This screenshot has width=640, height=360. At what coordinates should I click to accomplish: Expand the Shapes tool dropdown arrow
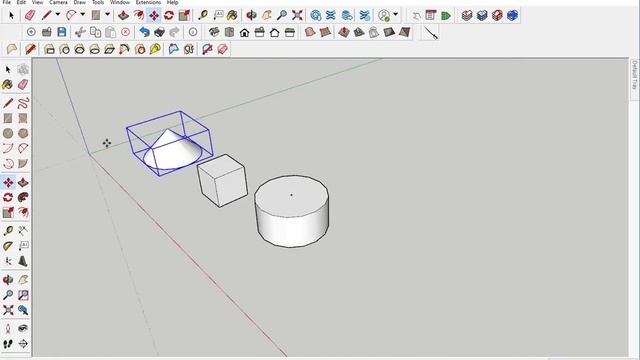point(107,15)
